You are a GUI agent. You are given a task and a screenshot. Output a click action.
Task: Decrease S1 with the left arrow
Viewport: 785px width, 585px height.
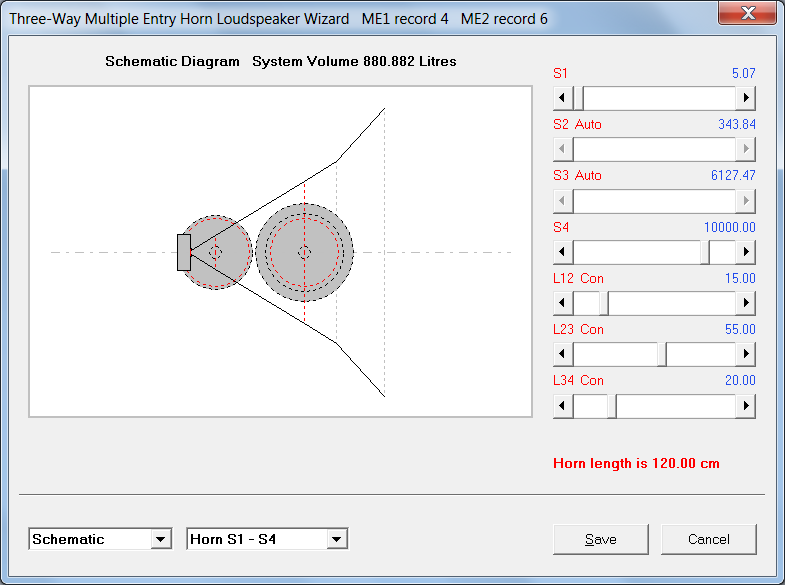click(x=563, y=98)
